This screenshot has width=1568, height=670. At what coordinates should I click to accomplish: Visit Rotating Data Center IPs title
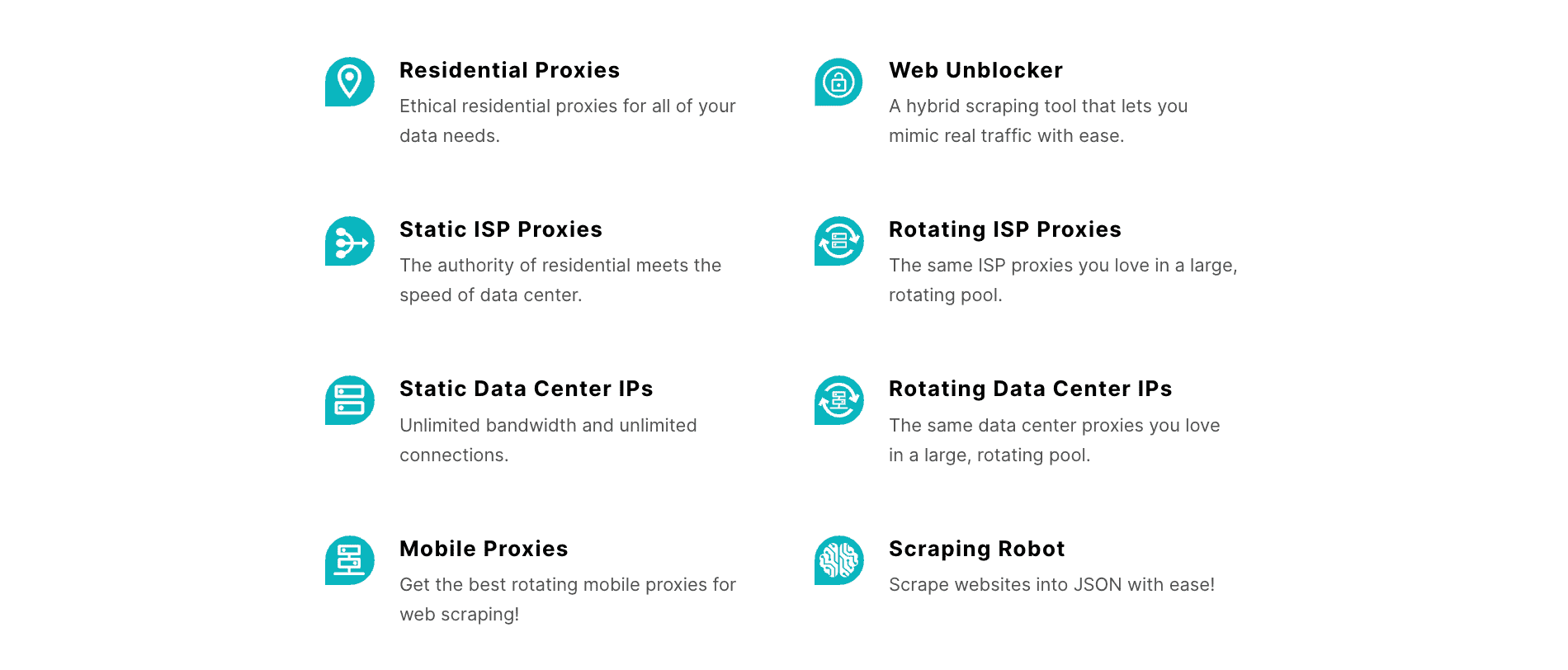click(x=1030, y=389)
